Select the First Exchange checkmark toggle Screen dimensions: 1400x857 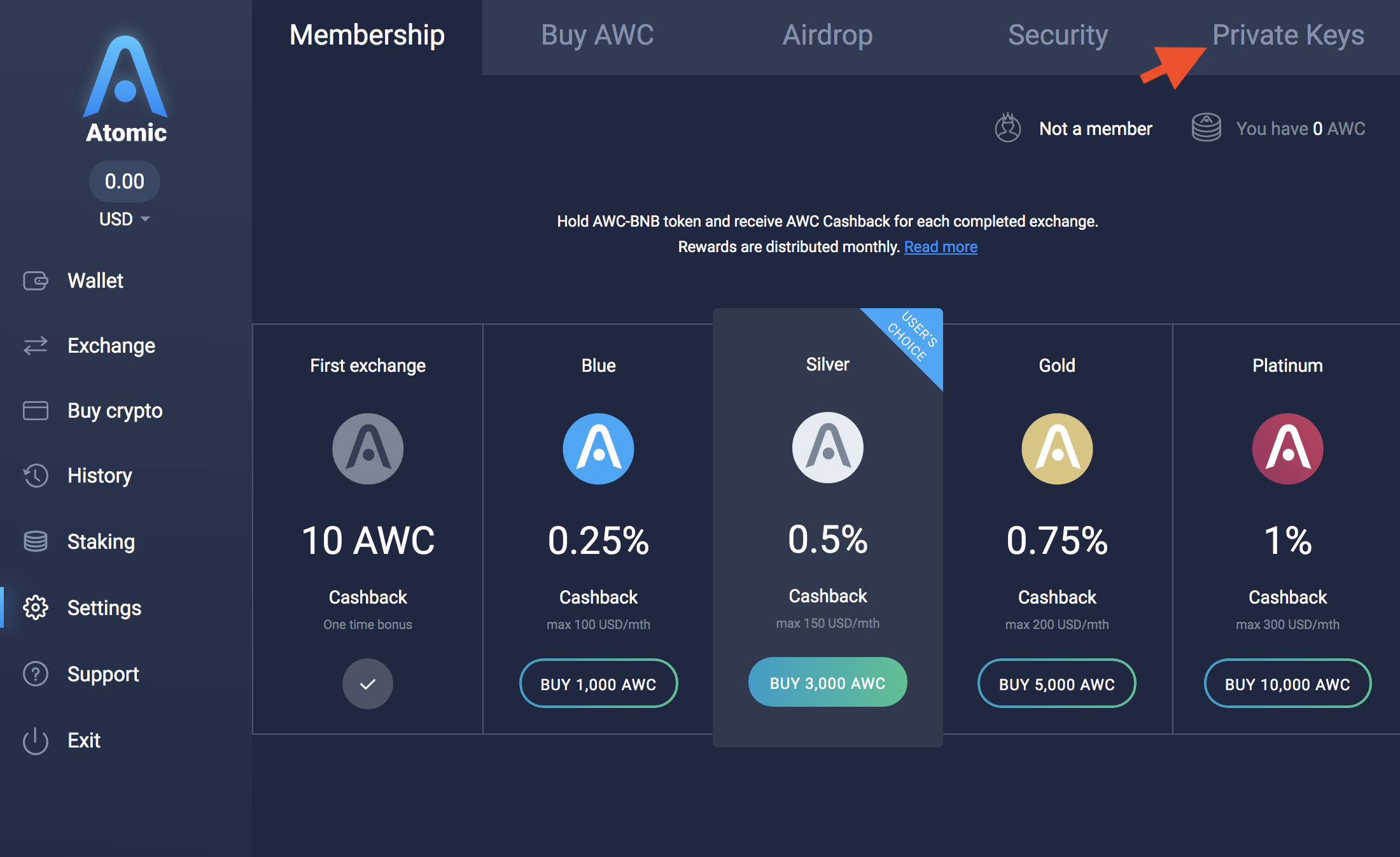pyautogui.click(x=367, y=684)
